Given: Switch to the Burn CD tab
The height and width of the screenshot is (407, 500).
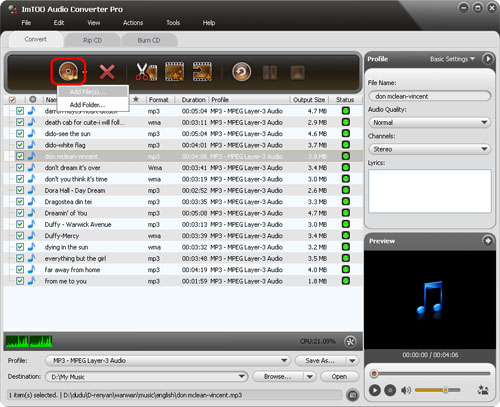Looking at the screenshot, I should point(149,40).
